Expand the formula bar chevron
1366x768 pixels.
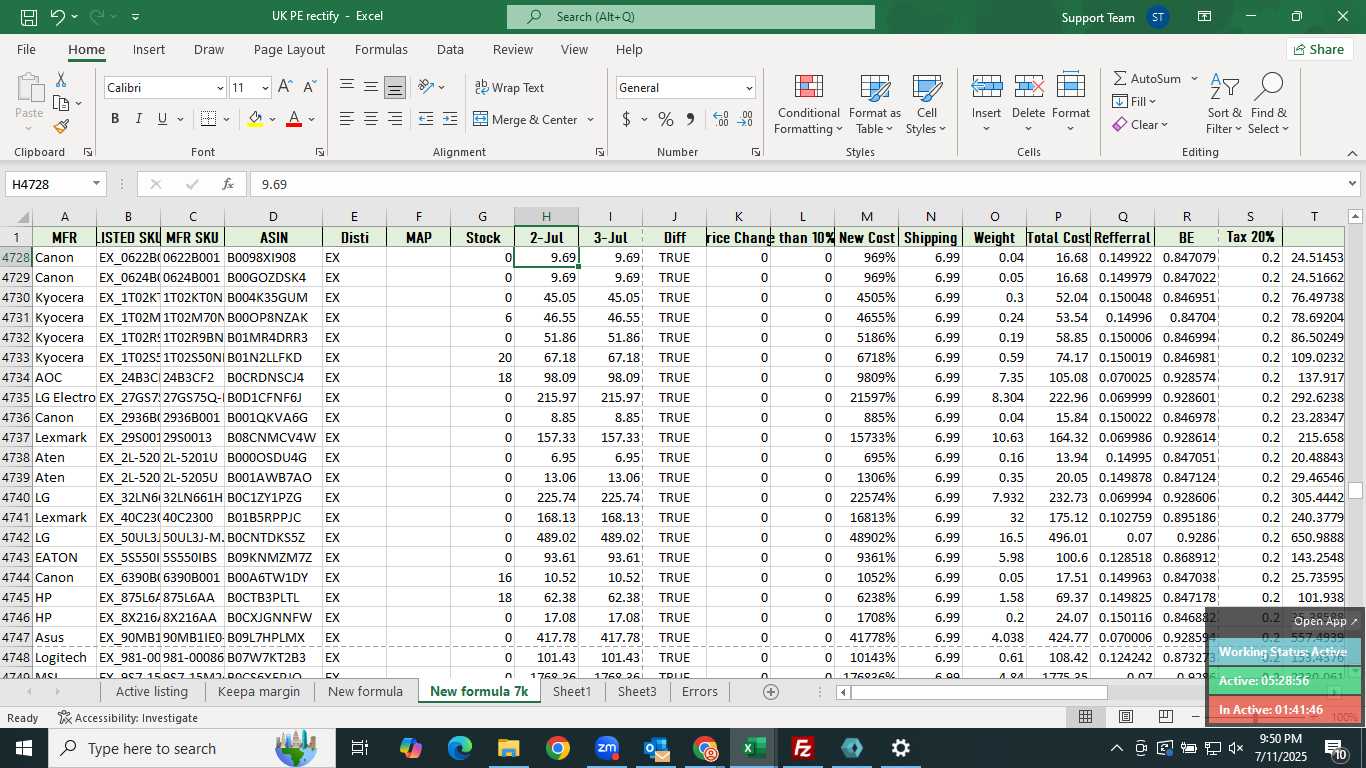(x=1353, y=184)
